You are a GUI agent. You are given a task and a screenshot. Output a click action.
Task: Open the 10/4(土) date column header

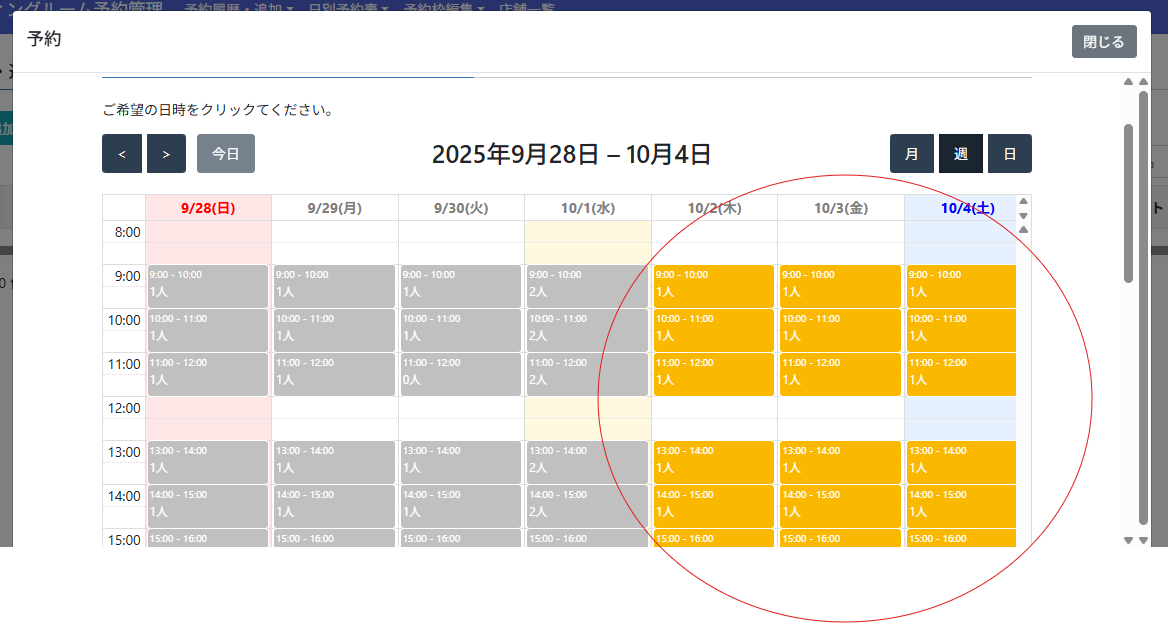(967, 208)
